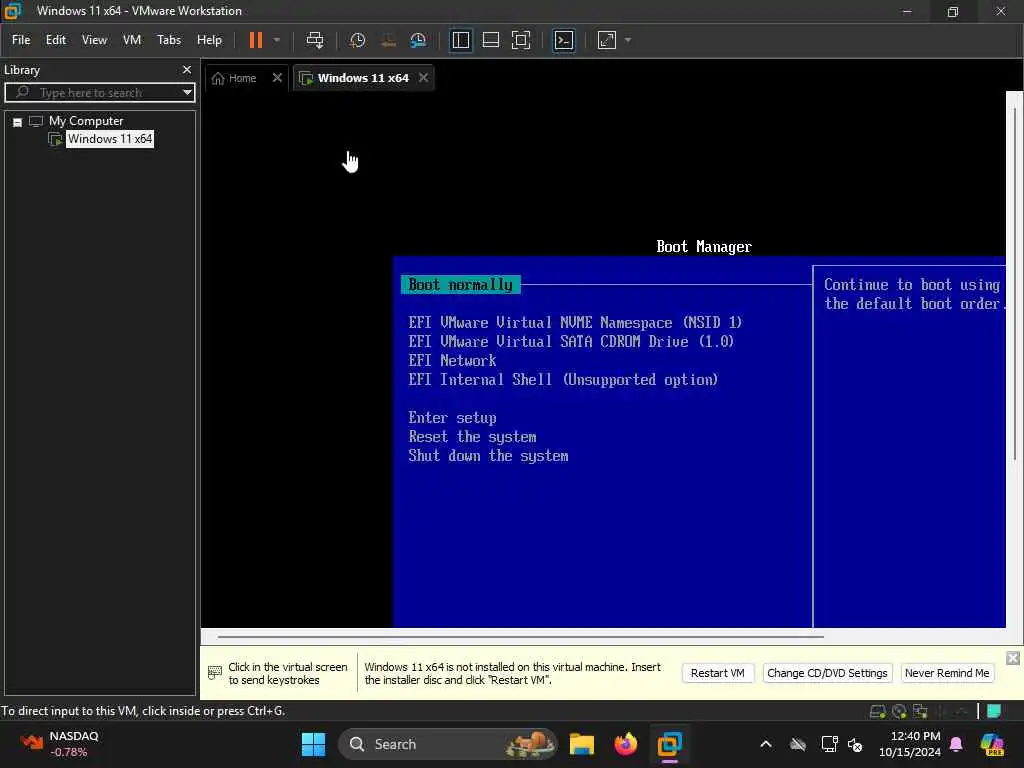Select Boot normally in Boot Manager
1024x768 pixels.
[x=460, y=285]
